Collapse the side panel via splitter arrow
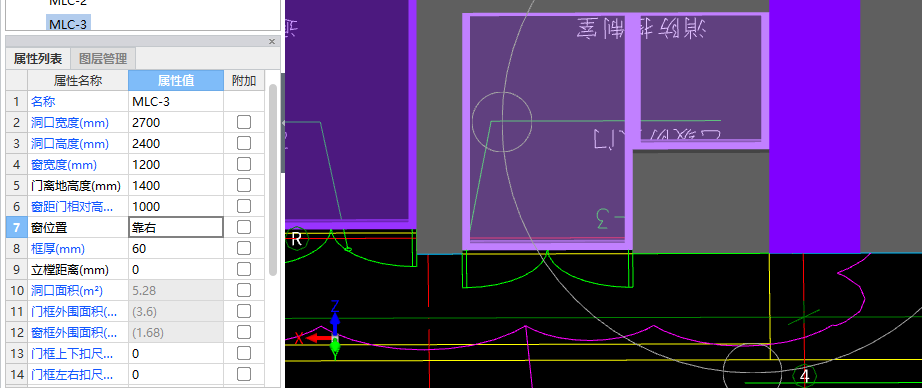The height and width of the screenshot is (388, 922). [x=283, y=123]
